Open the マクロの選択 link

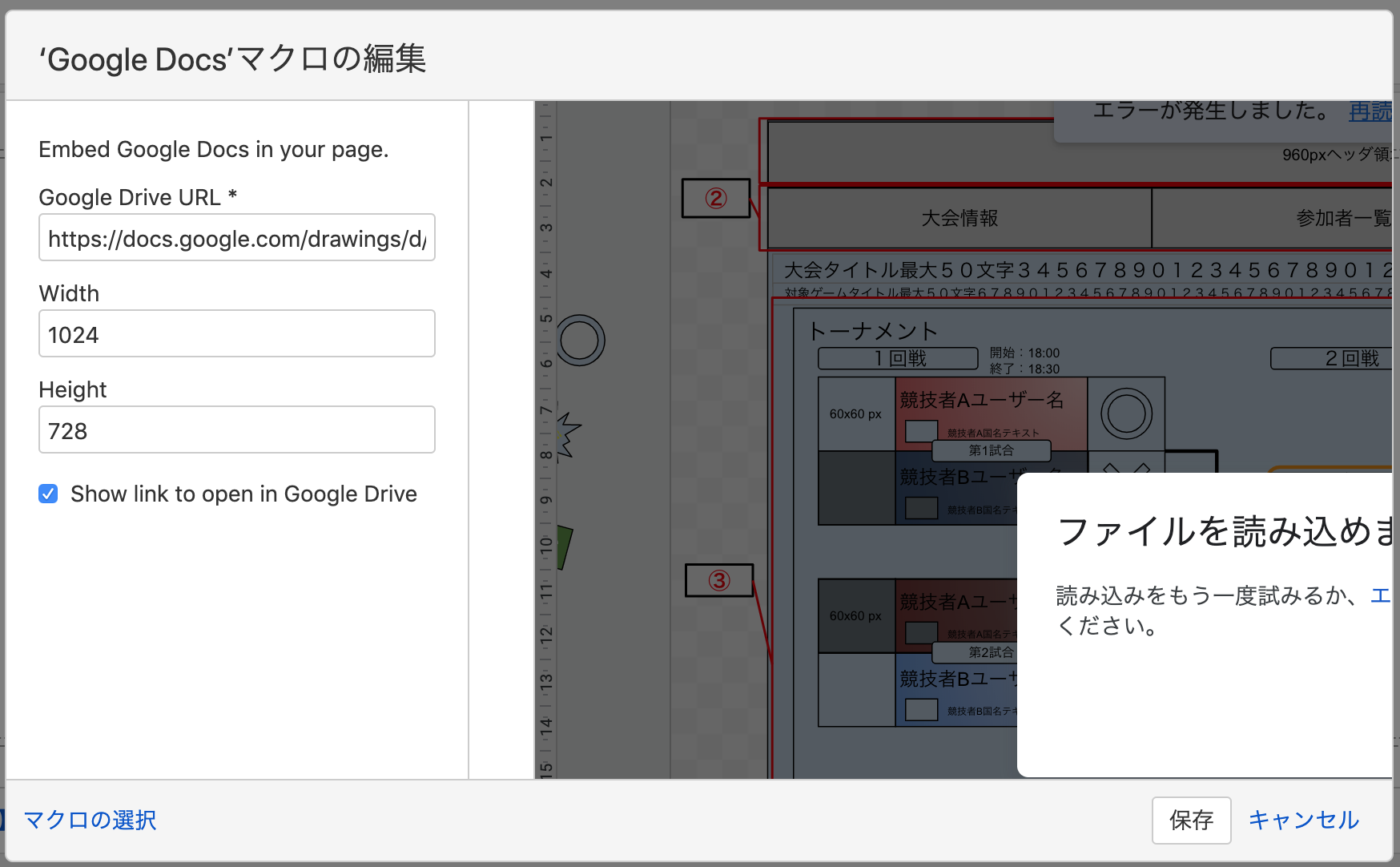pos(90,820)
